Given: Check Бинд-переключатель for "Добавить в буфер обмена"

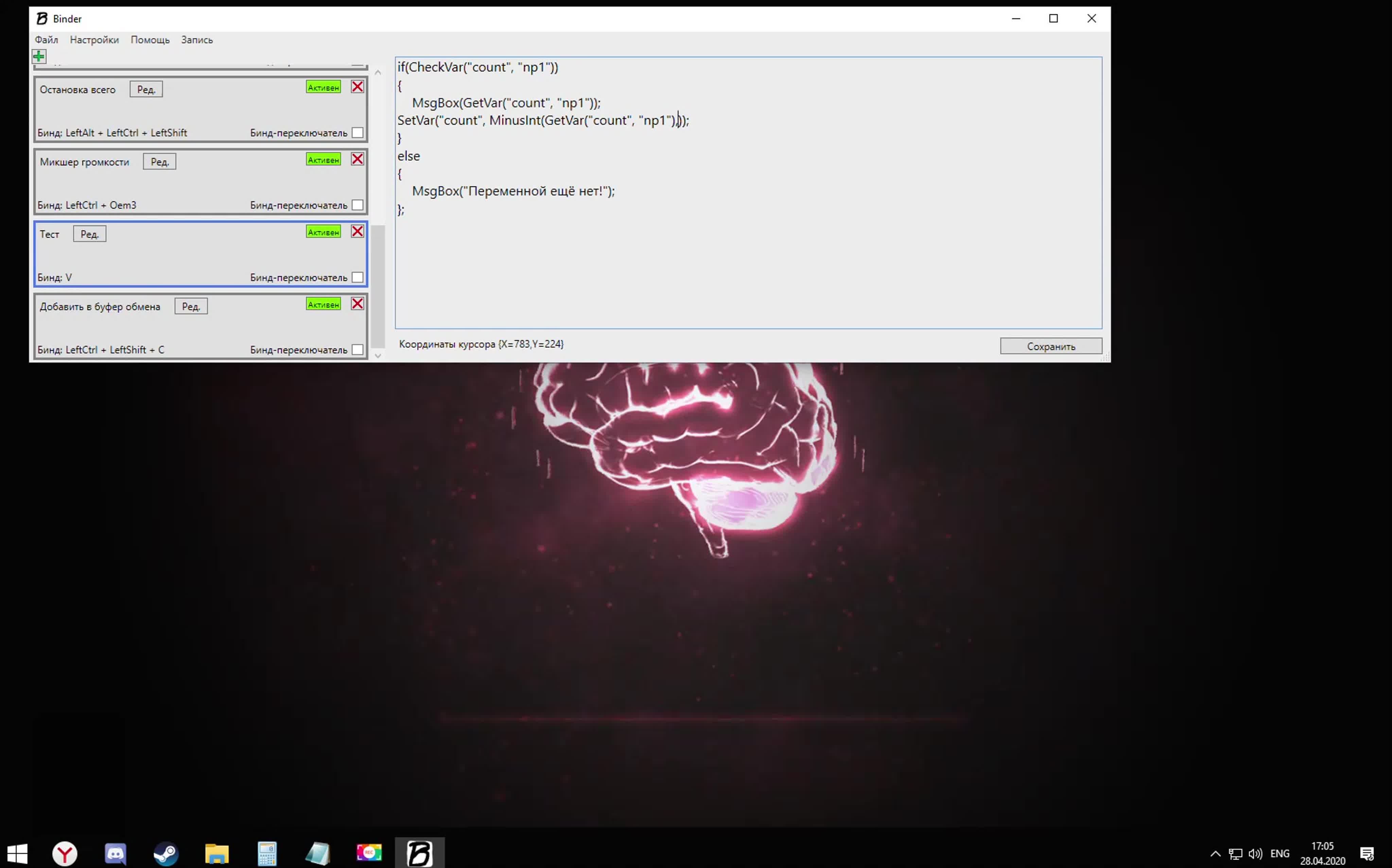Looking at the screenshot, I should click(358, 350).
